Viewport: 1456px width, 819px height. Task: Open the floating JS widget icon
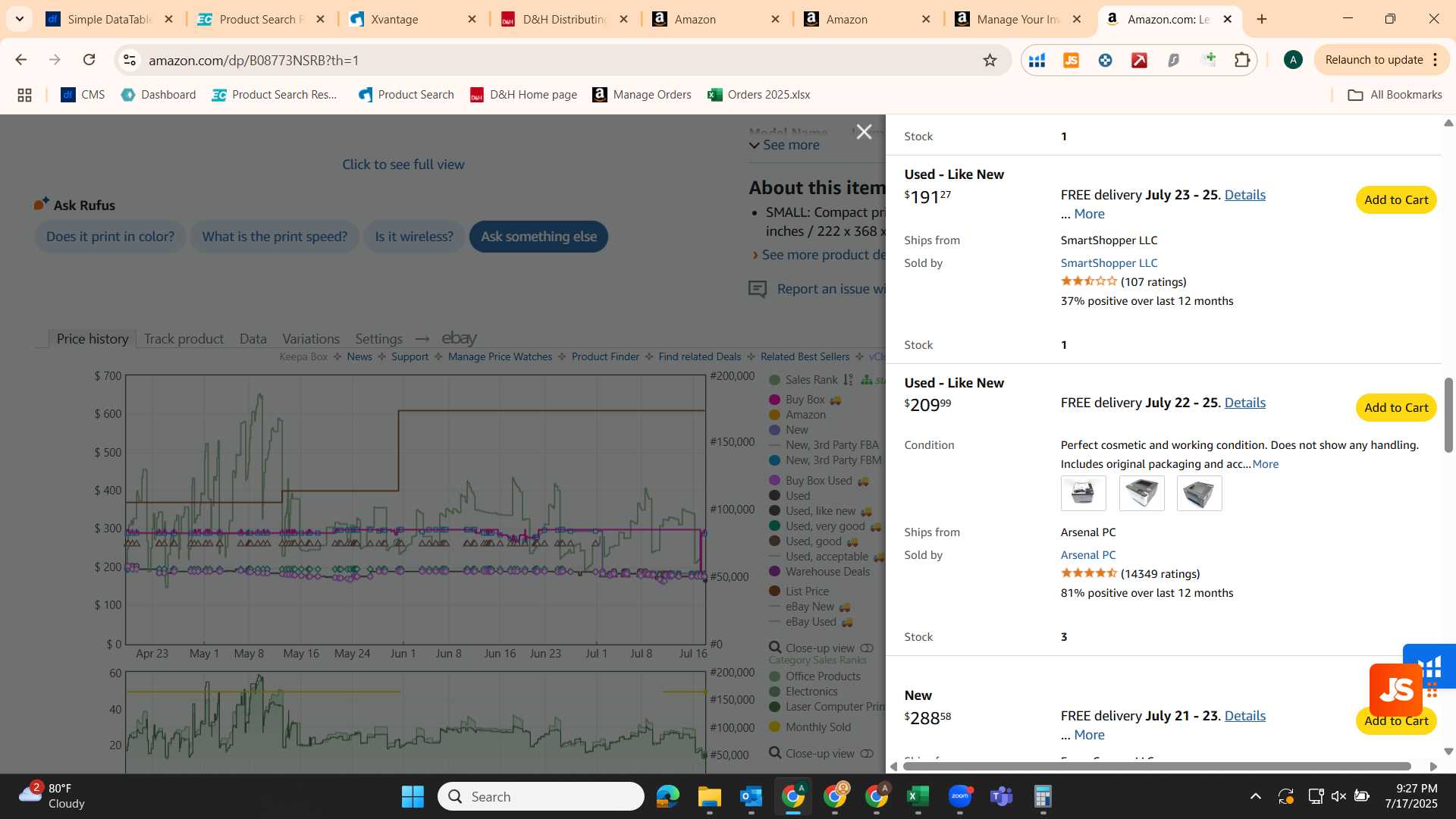(x=1395, y=689)
